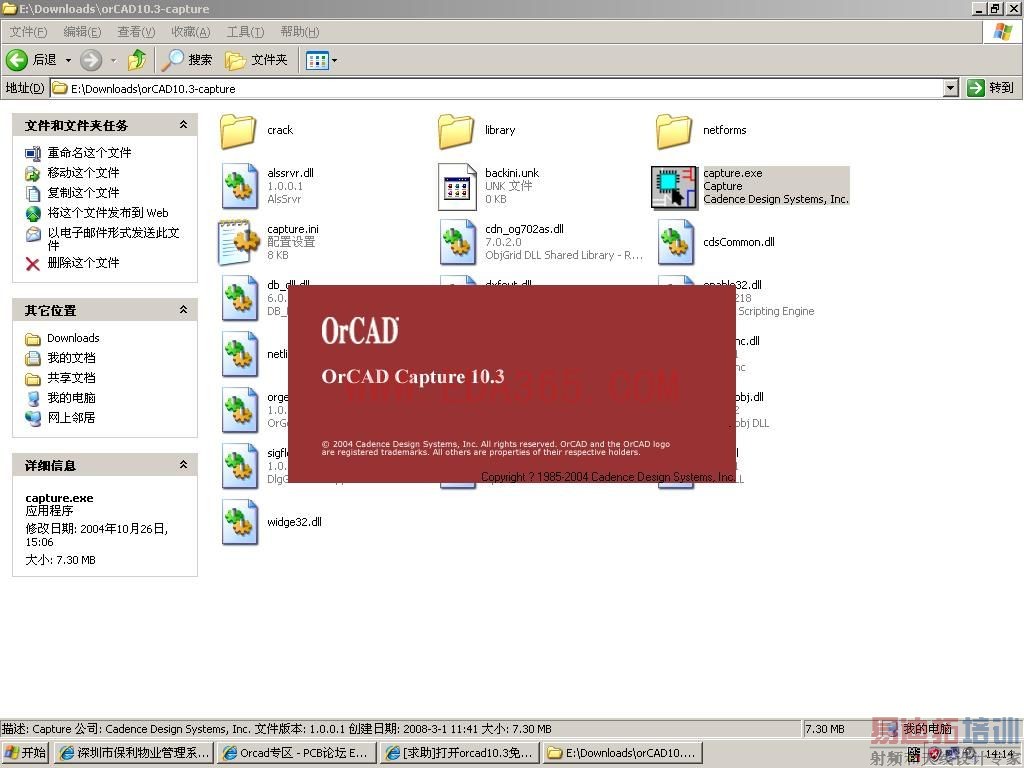
Task: Switch to E:\Downloads\orCAD10 taskbar button
Action: (622, 753)
